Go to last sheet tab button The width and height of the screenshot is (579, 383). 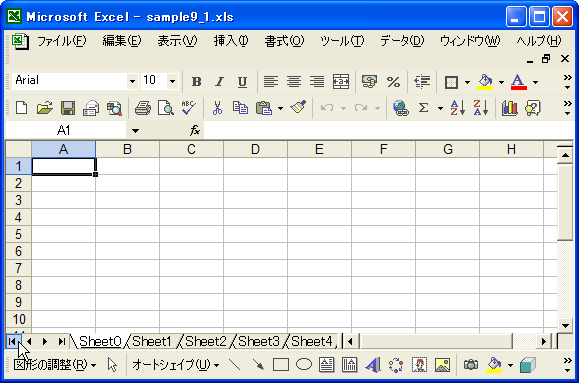61,342
